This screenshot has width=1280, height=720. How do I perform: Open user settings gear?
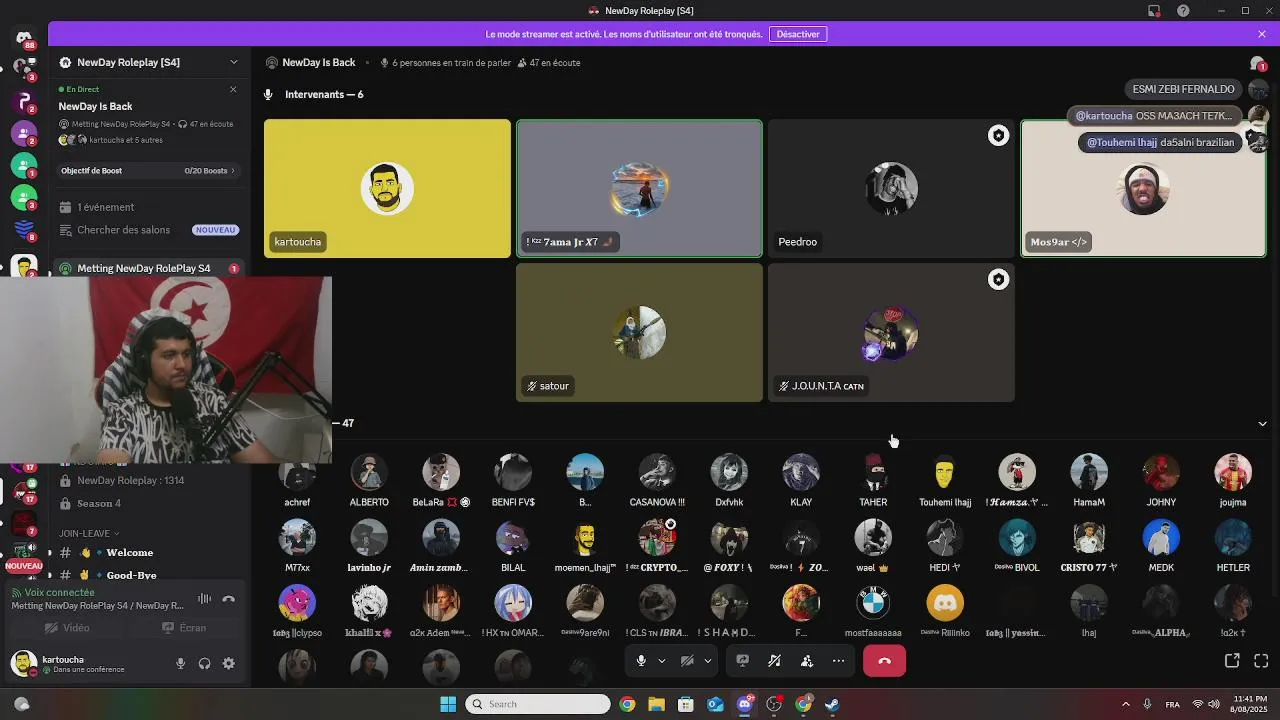point(229,663)
